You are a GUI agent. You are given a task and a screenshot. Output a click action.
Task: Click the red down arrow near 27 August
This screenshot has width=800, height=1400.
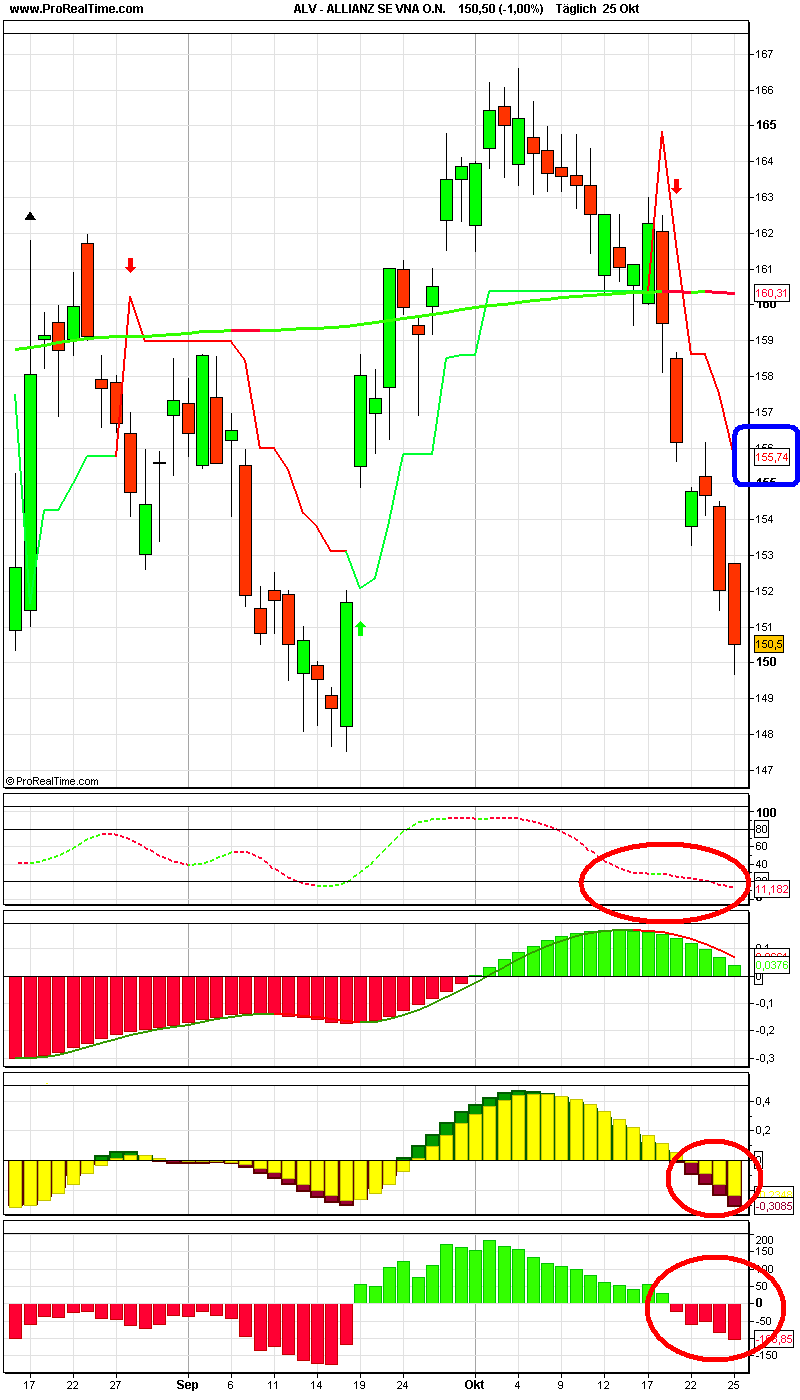point(130,265)
